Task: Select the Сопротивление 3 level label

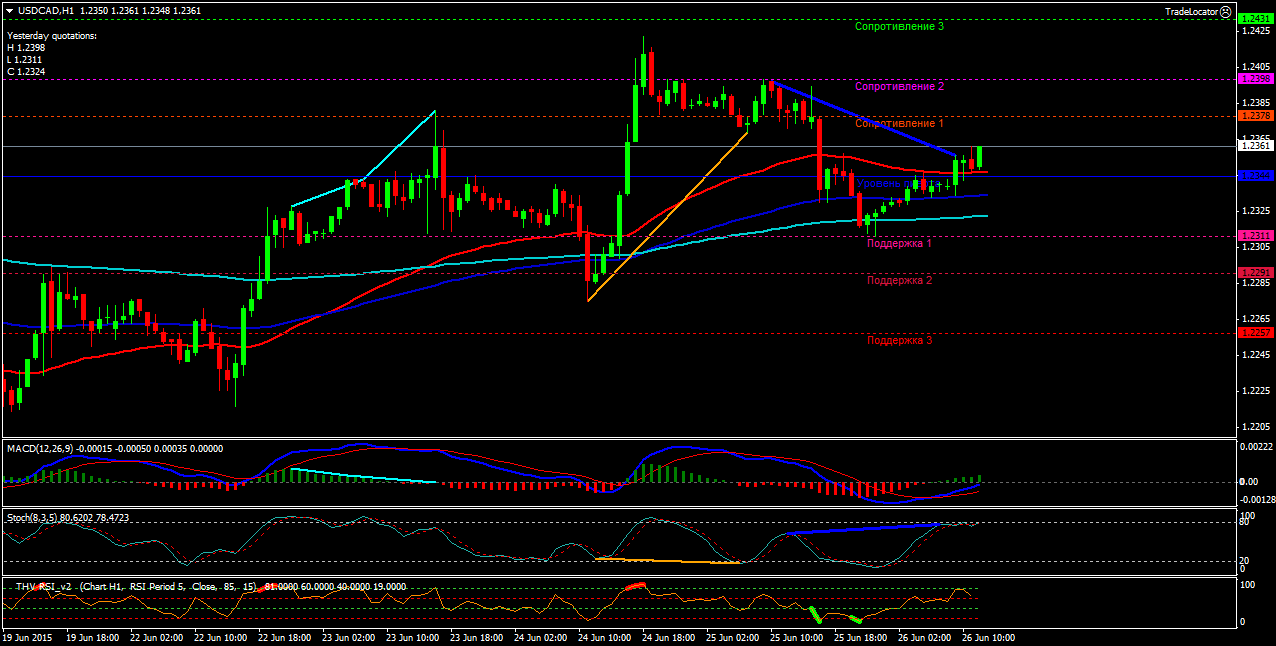Action: 900,26
